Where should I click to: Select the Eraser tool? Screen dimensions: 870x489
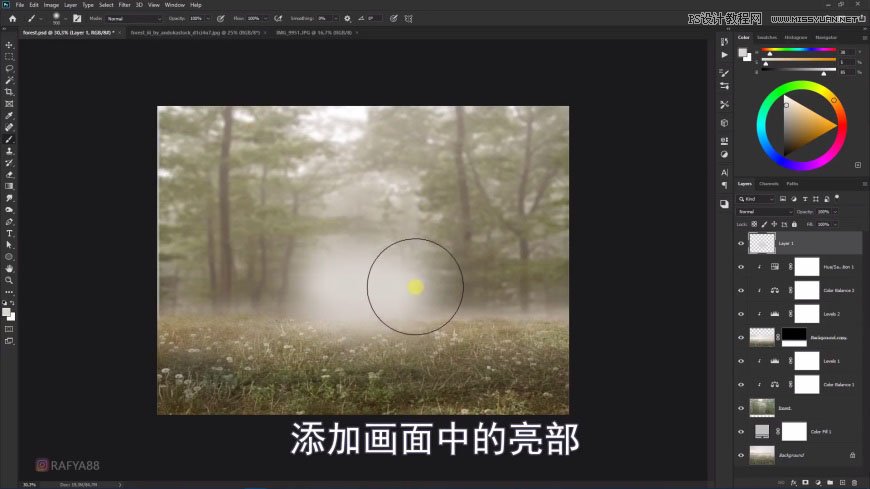[x=9, y=174]
